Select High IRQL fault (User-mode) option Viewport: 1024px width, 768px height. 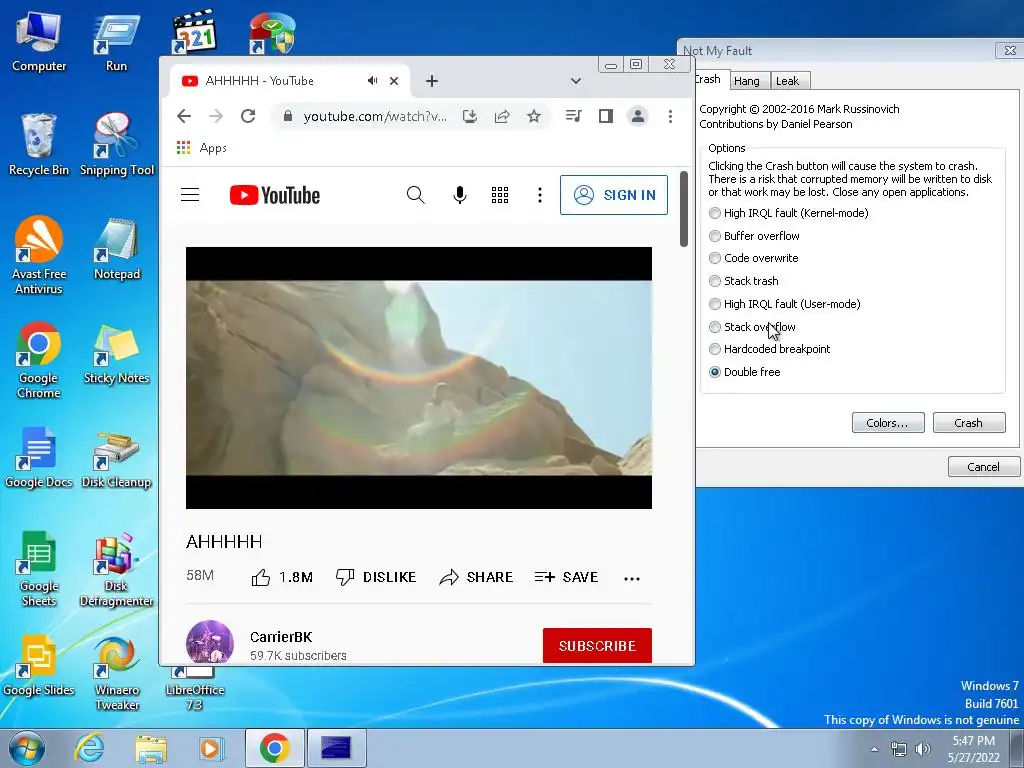[x=784, y=304]
